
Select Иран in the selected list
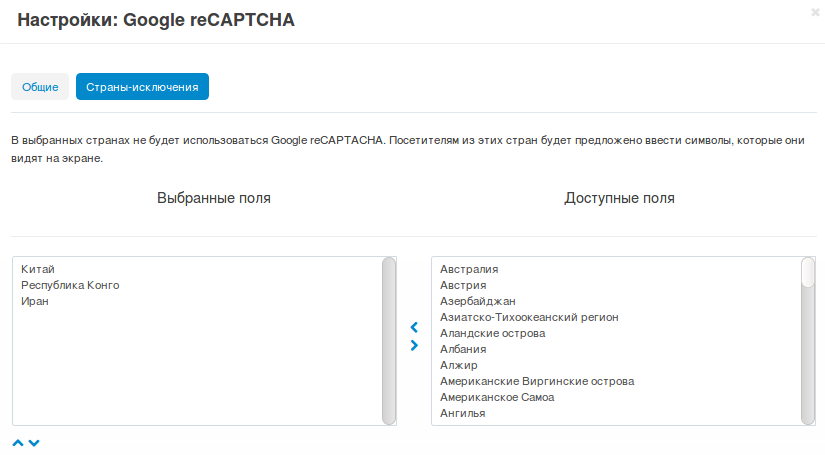35,301
